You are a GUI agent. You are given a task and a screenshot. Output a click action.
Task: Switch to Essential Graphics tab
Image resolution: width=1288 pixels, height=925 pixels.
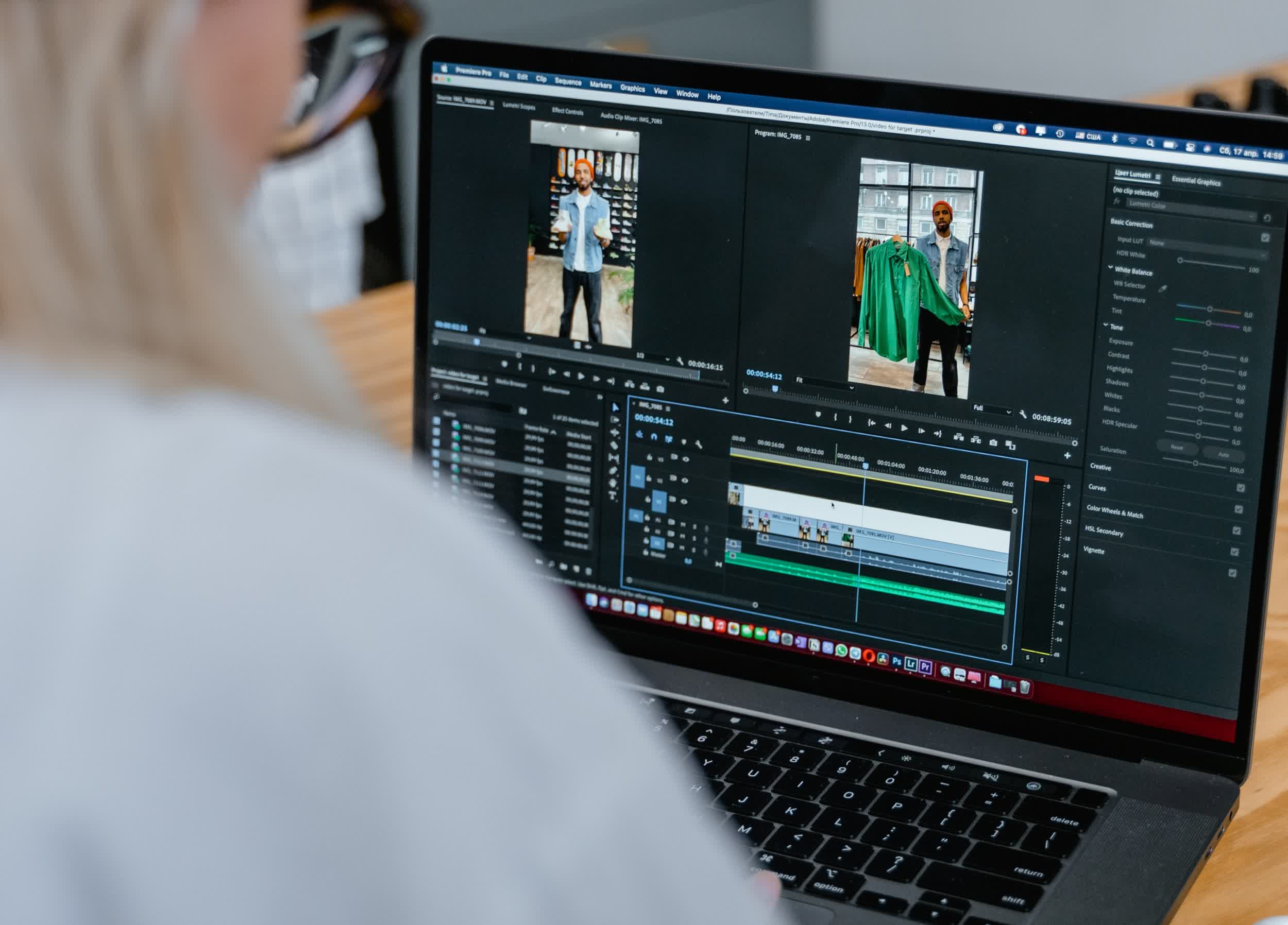pos(1196,182)
